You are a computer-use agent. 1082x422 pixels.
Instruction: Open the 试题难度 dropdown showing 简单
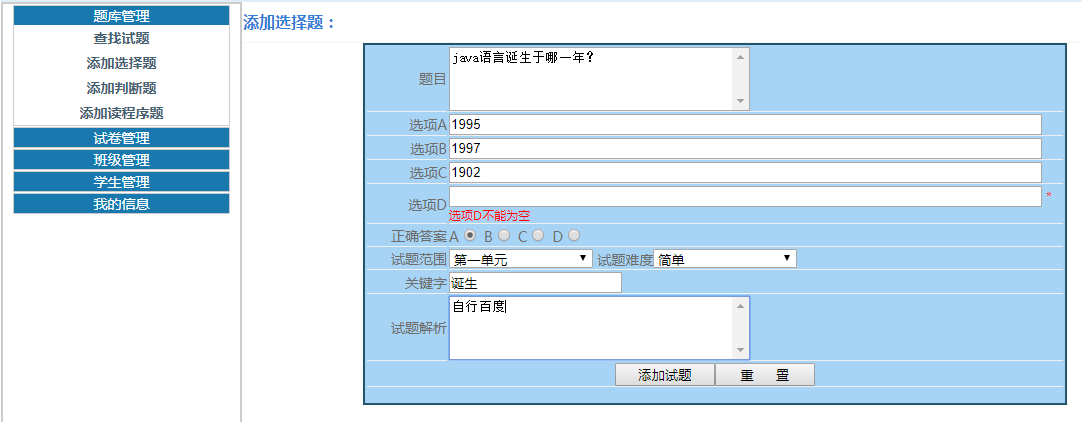point(724,259)
